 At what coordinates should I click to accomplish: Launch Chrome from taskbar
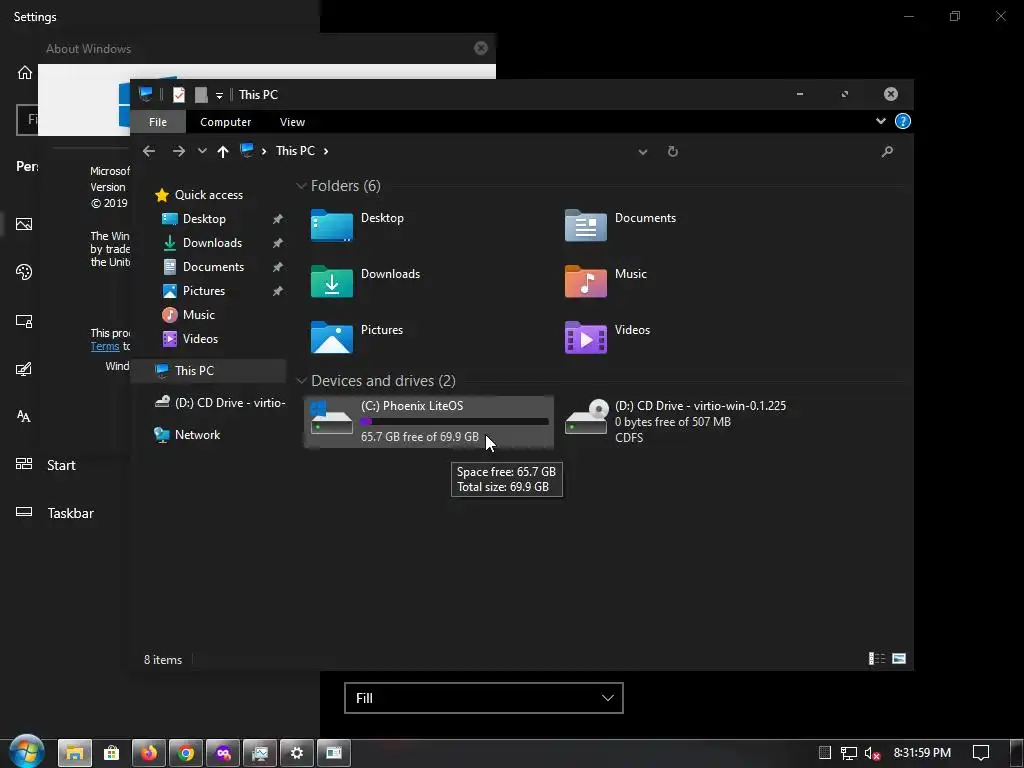[186, 753]
